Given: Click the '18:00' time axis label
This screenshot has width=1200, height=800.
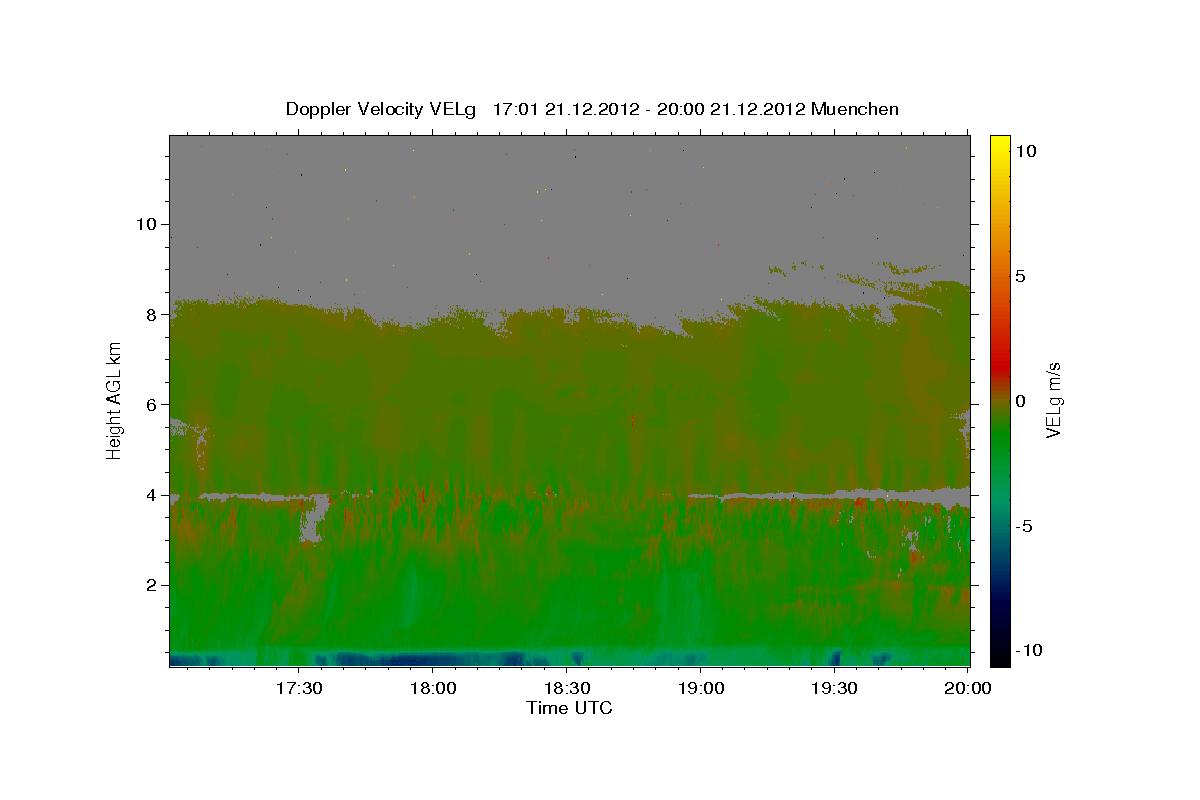Looking at the screenshot, I should tap(432, 689).
